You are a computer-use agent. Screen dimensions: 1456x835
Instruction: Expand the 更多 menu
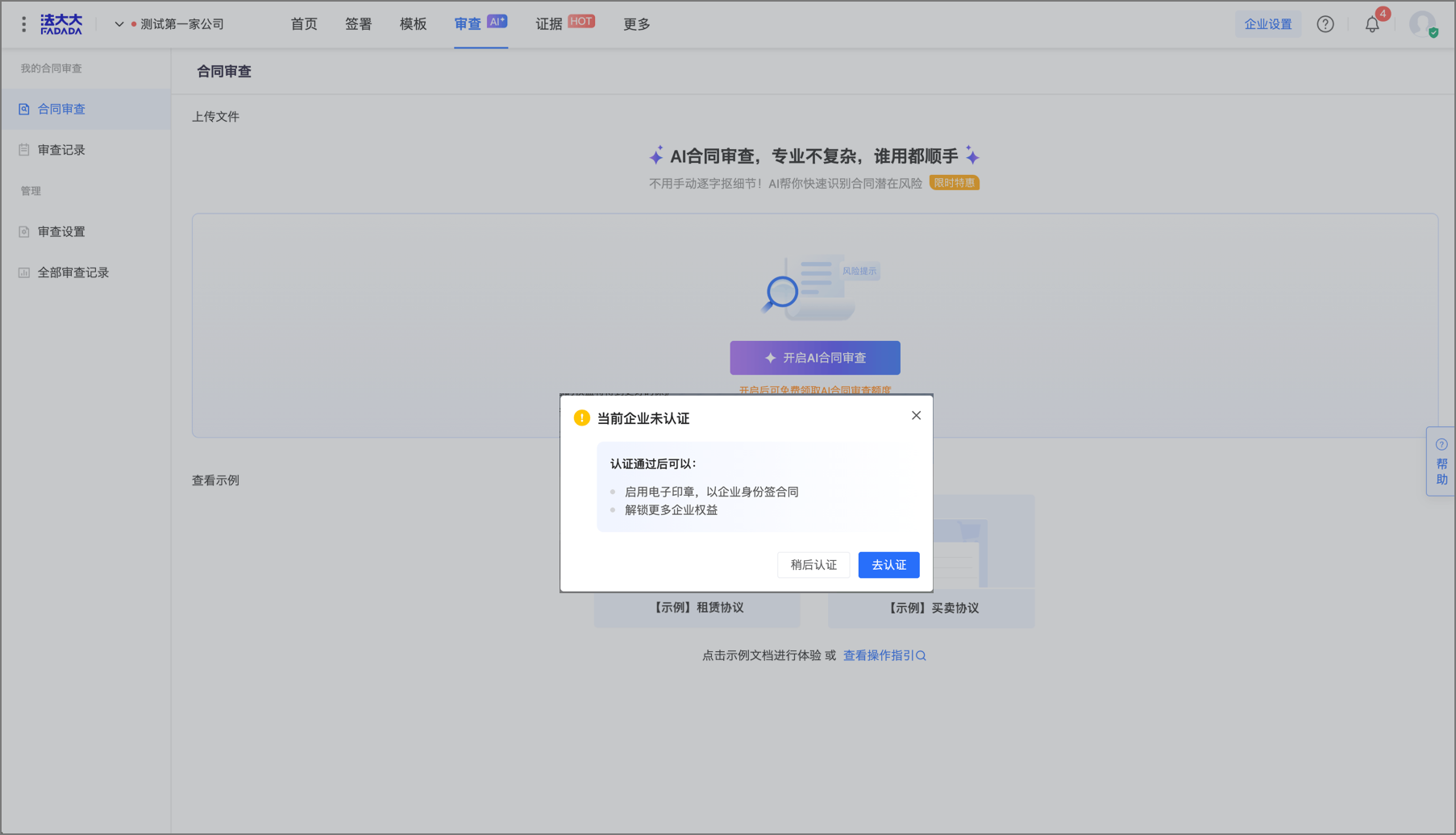pyautogui.click(x=636, y=24)
